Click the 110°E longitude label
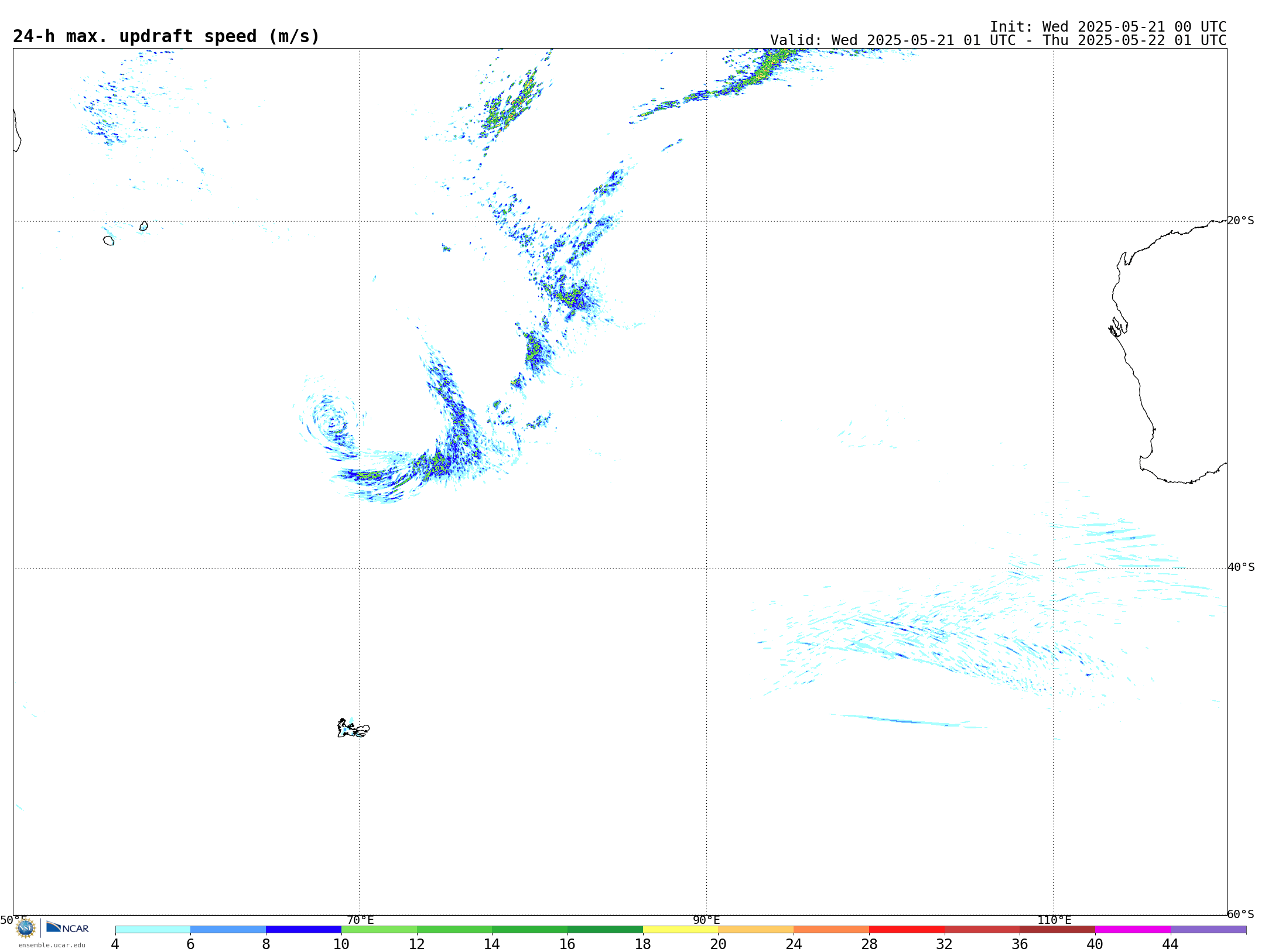Image resolution: width=1265 pixels, height=952 pixels. point(1054,920)
